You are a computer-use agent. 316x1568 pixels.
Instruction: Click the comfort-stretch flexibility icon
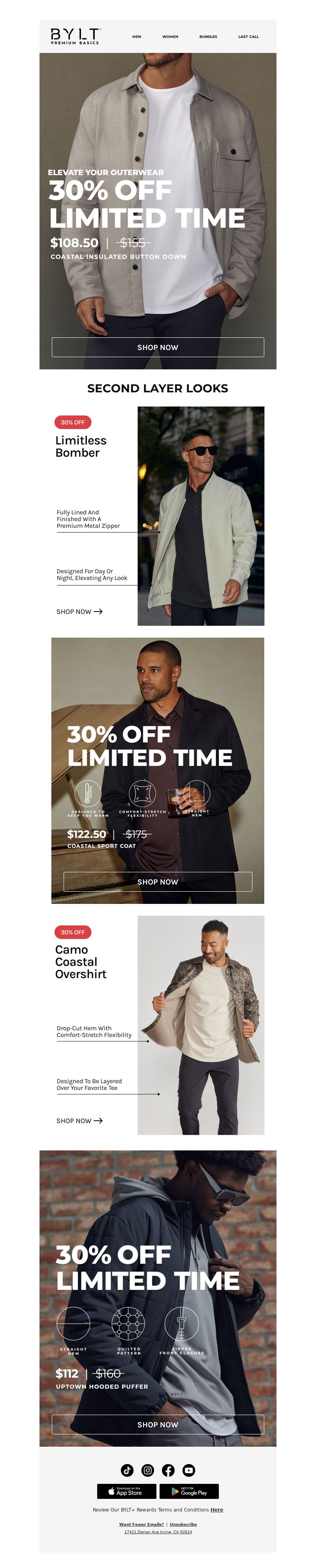(x=143, y=793)
